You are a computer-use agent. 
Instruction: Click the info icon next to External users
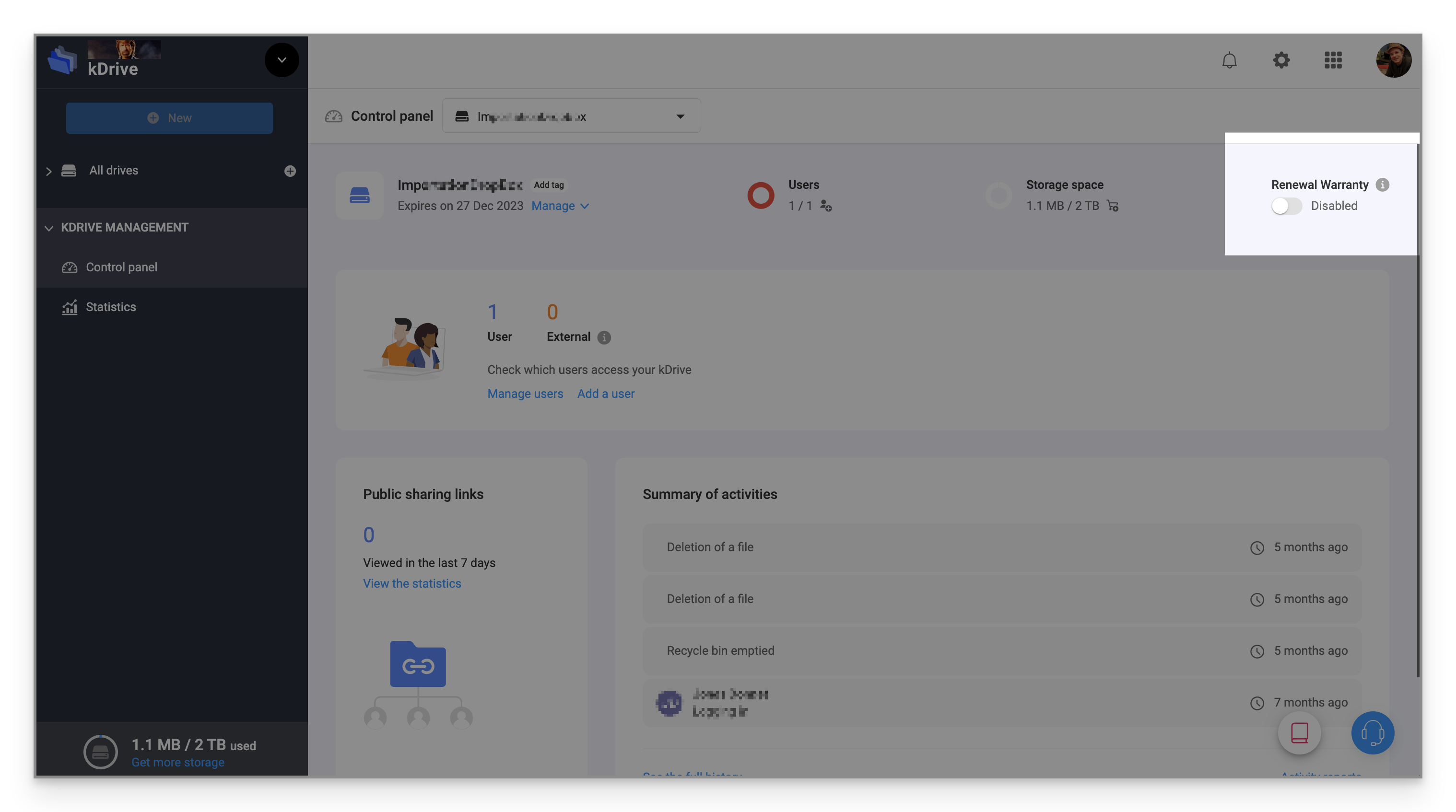(x=604, y=337)
